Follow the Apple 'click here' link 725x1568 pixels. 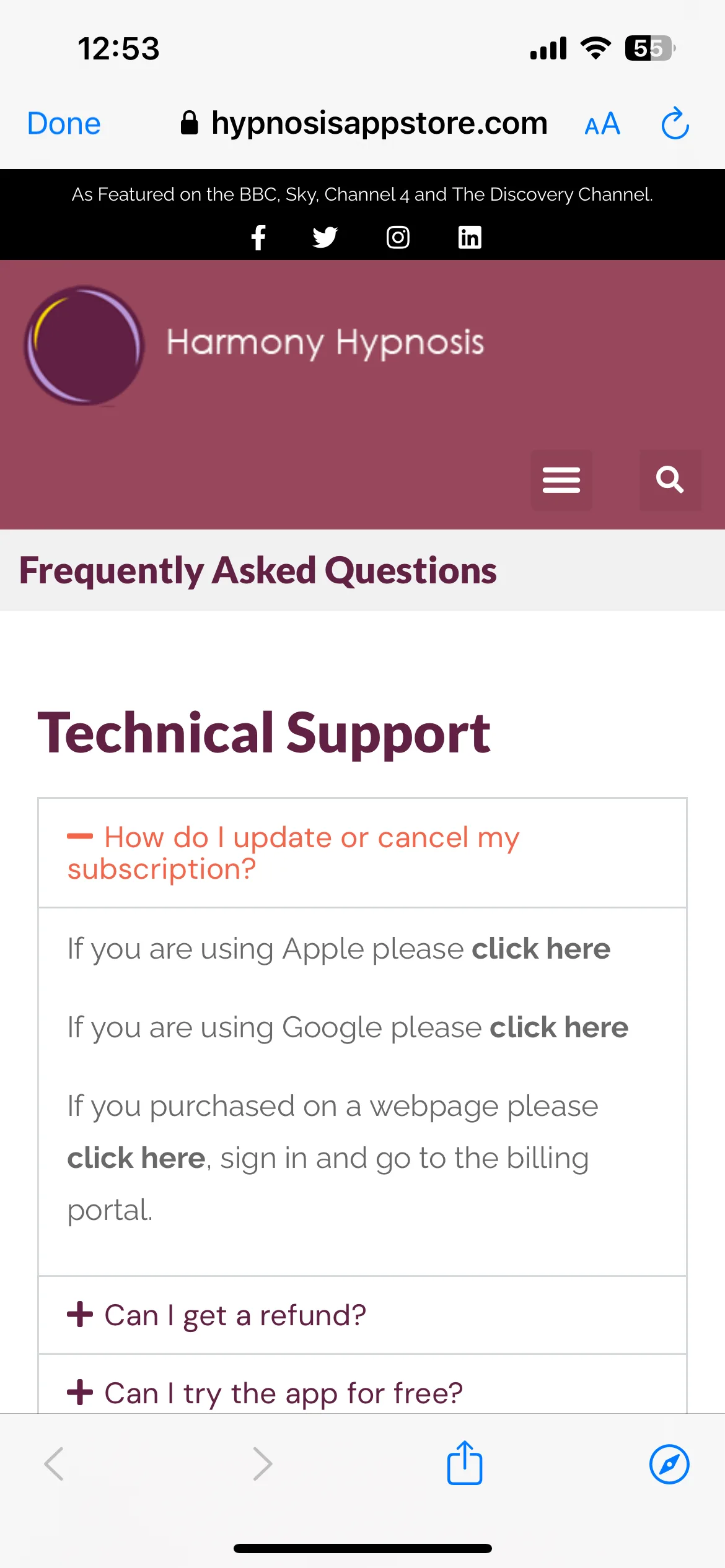pyautogui.click(x=541, y=949)
